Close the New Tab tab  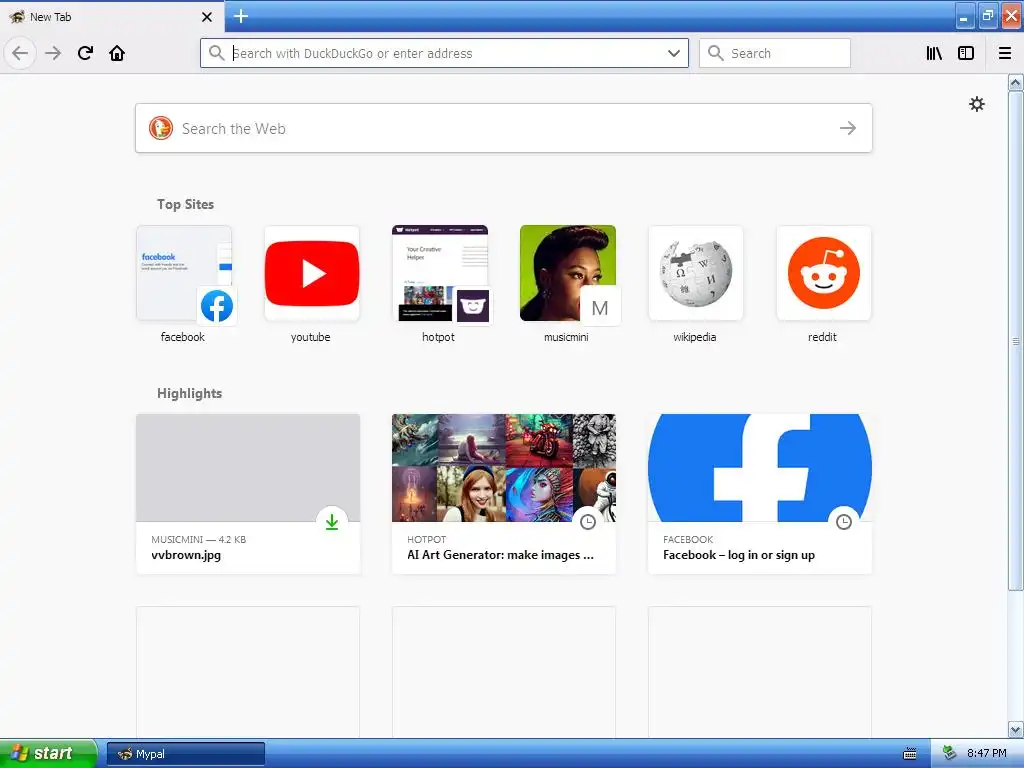click(207, 17)
